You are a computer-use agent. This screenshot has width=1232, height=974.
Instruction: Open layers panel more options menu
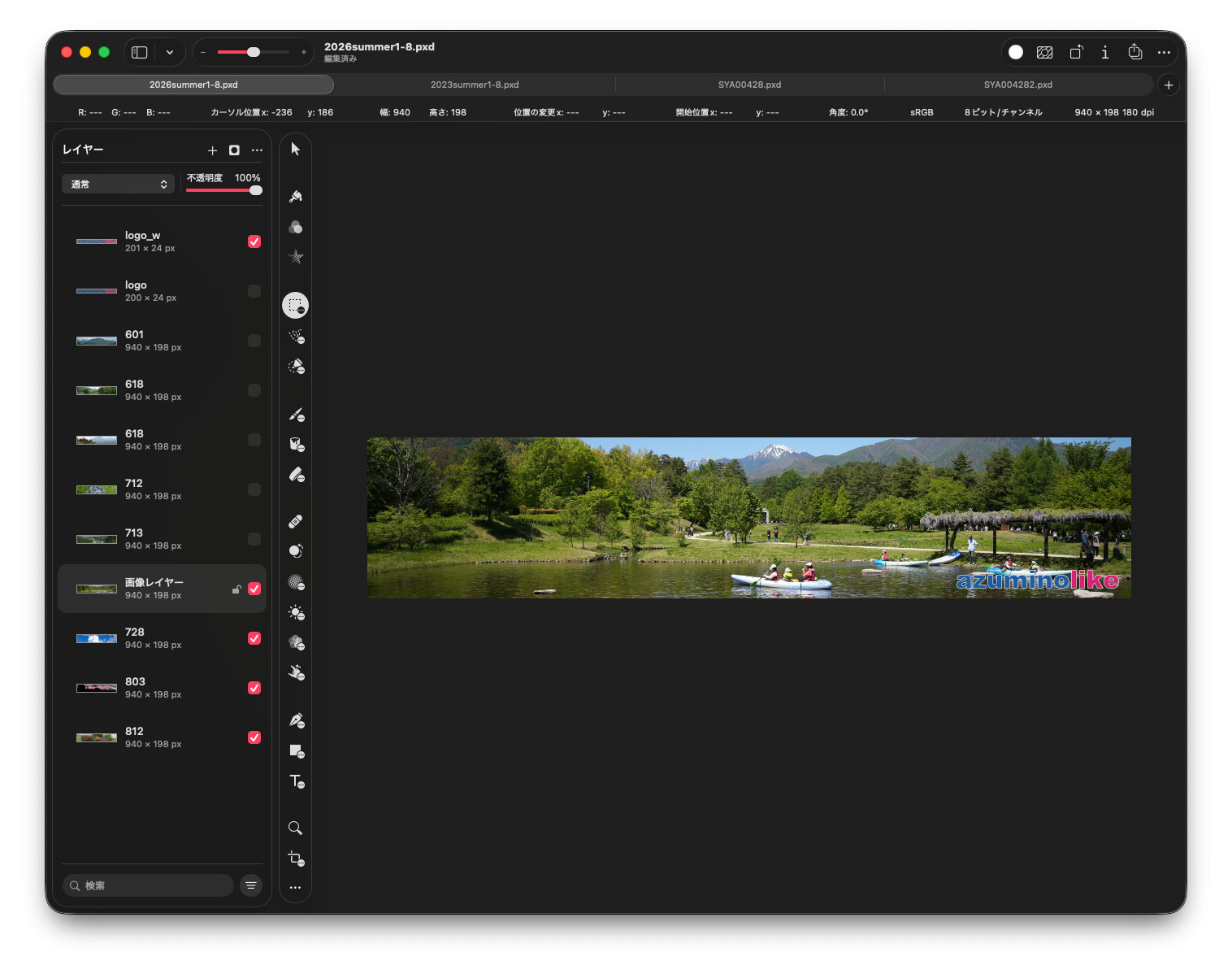[257, 150]
